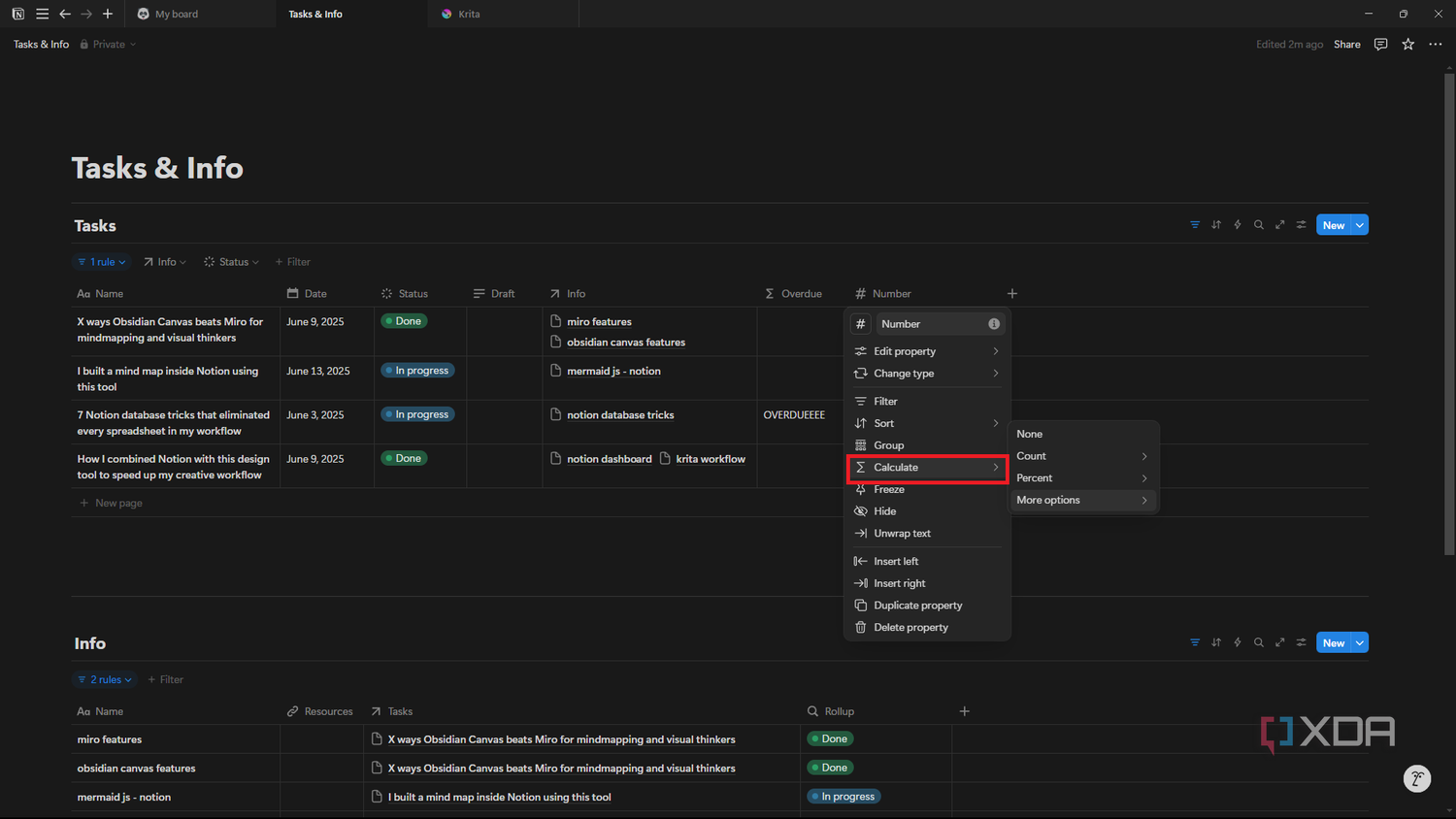Click the New button in the Info database
The image size is (1456, 819).
point(1334,642)
